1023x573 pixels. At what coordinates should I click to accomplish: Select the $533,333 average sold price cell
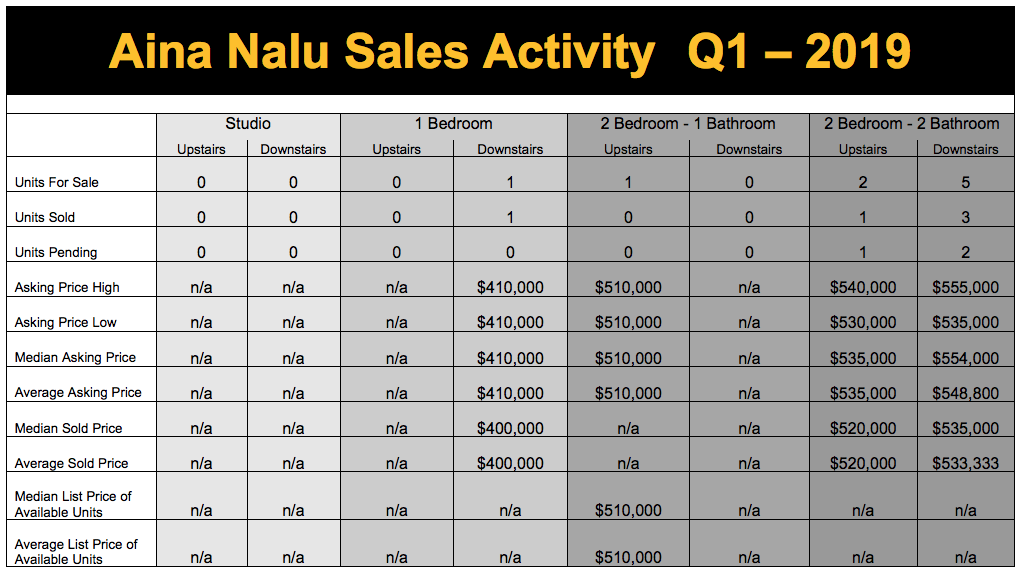(965, 464)
